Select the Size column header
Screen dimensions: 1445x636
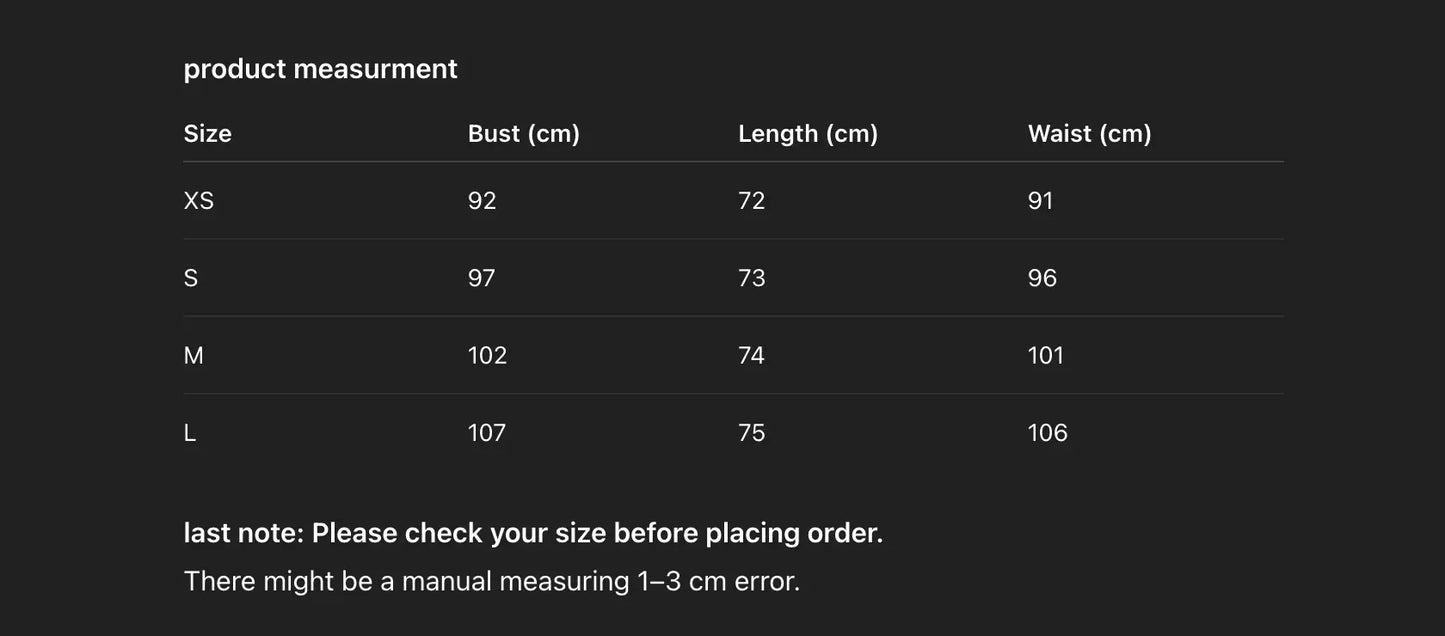[208, 134]
